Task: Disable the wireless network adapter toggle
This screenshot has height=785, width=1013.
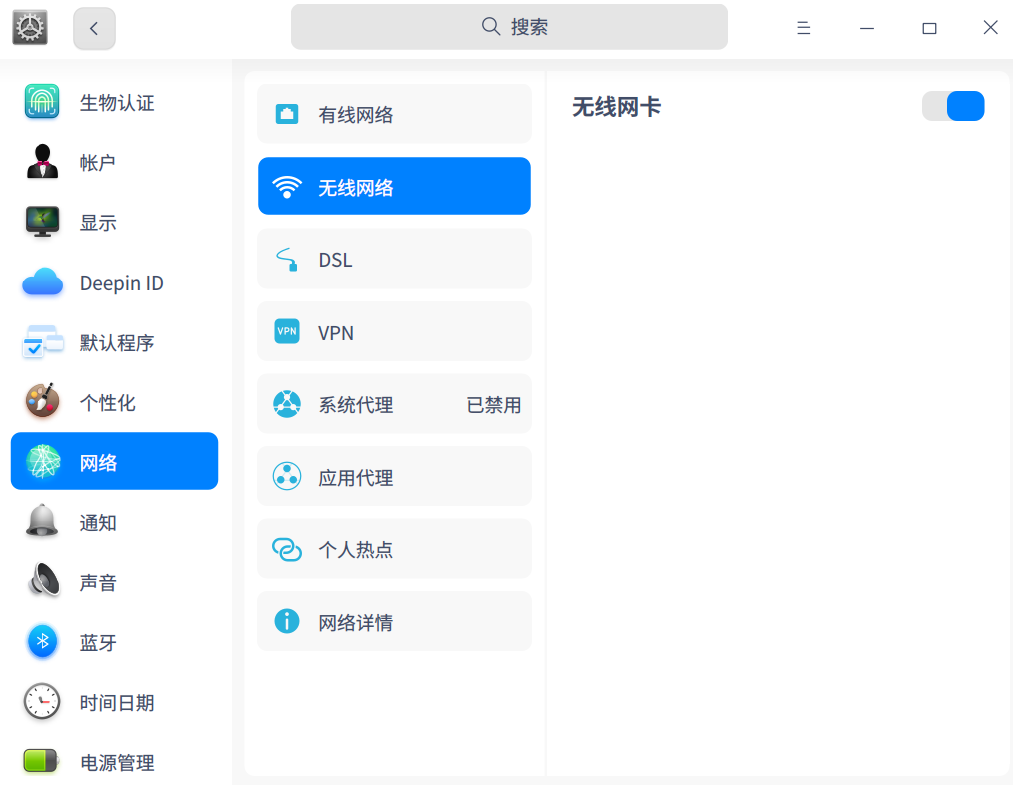Action: coord(952,105)
